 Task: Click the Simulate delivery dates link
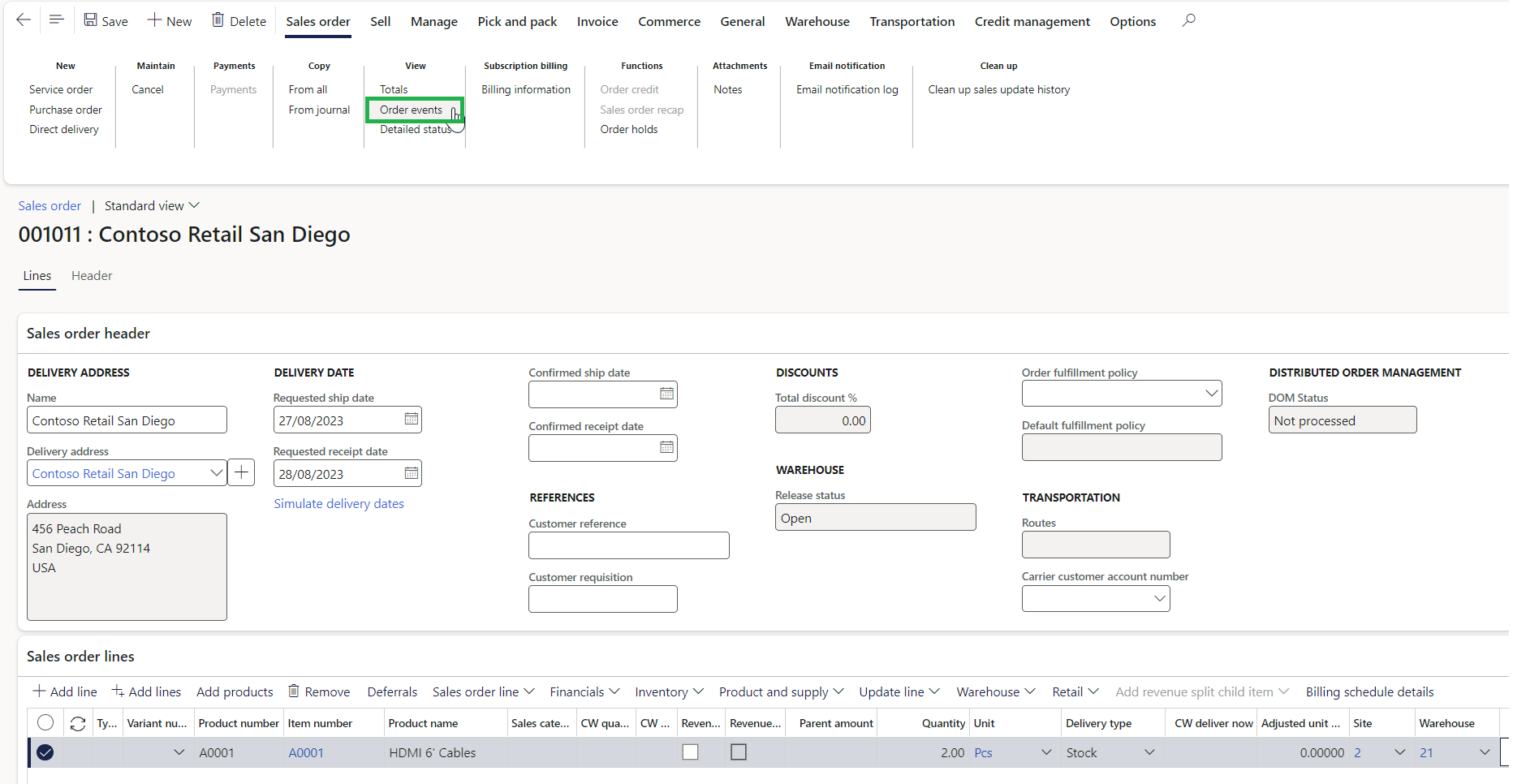click(x=338, y=503)
